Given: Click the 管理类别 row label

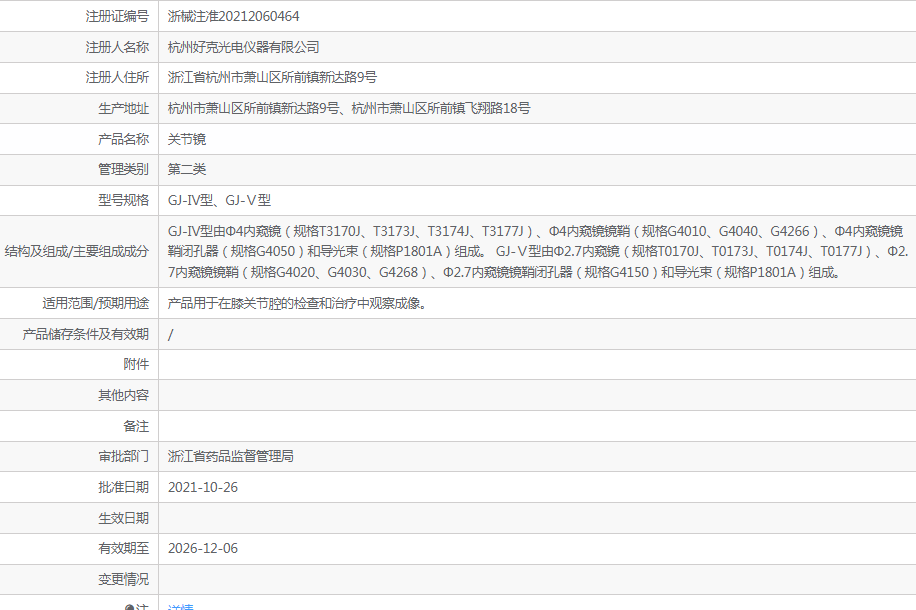Looking at the screenshot, I should pos(123,169).
